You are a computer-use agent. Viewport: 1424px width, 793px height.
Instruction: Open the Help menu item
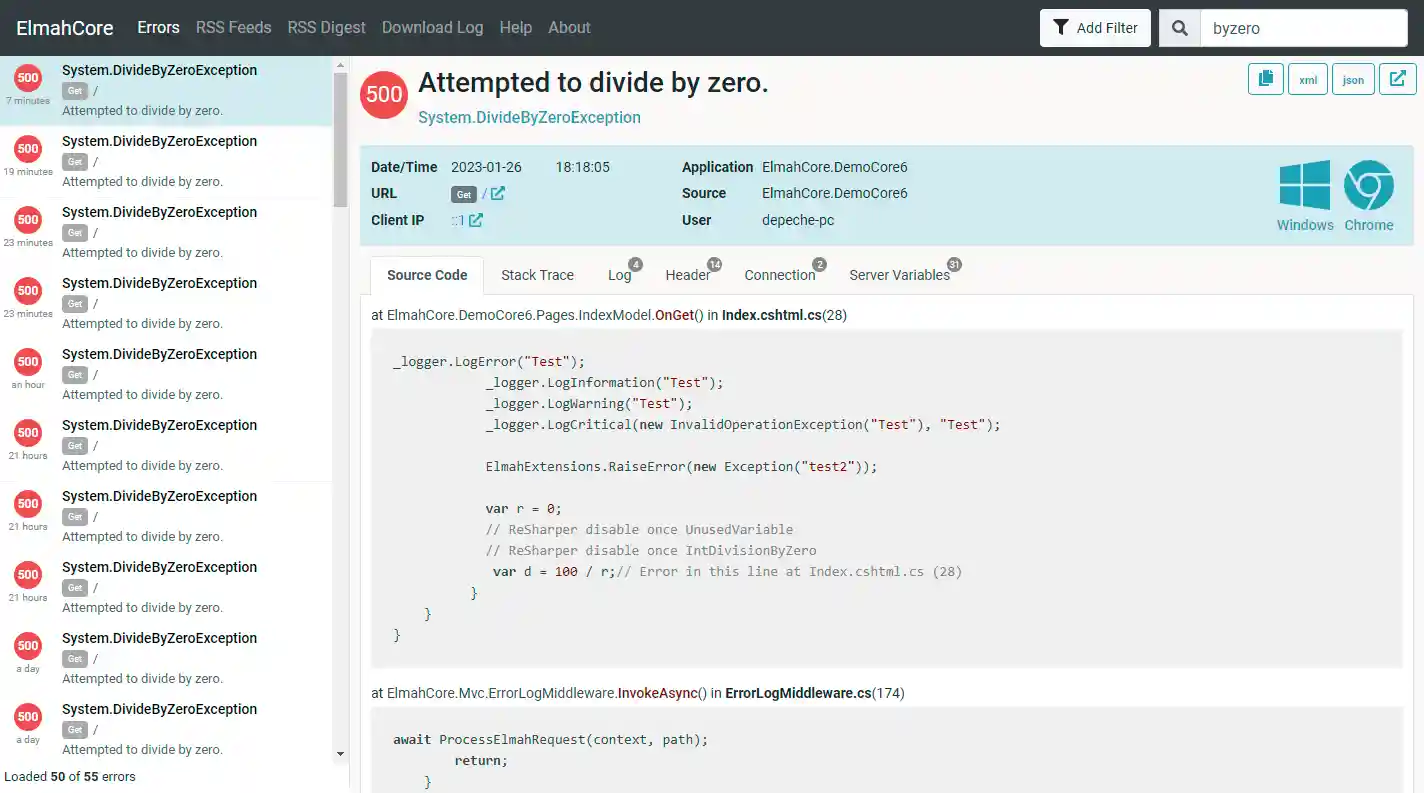[x=515, y=28]
